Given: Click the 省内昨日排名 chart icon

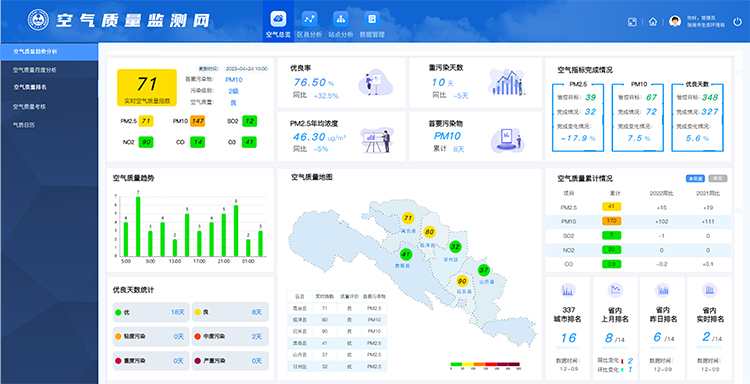Looking at the screenshot, I should [662, 290].
